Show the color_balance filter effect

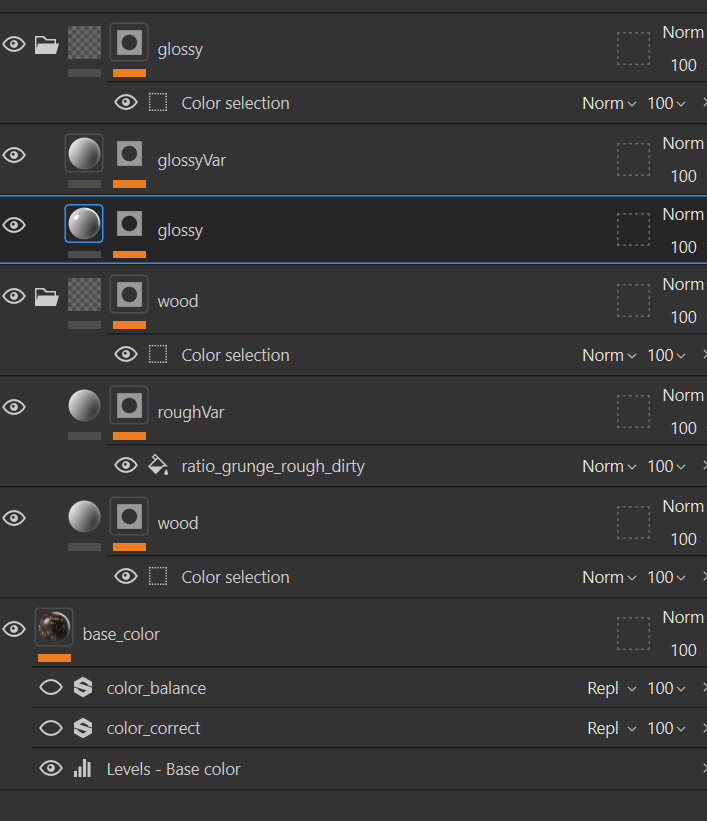pos(51,687)
